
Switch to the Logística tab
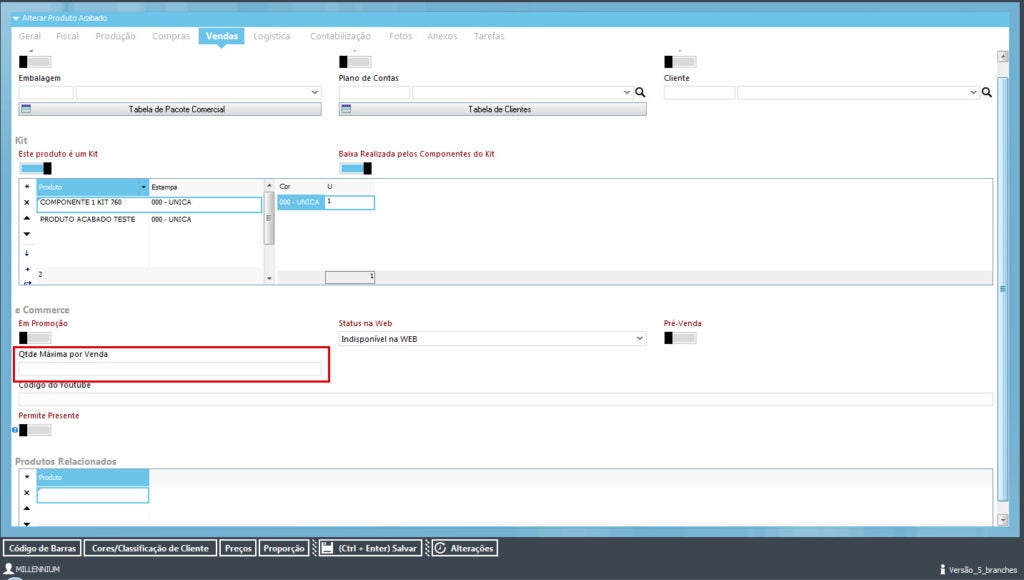click(272, 36)
